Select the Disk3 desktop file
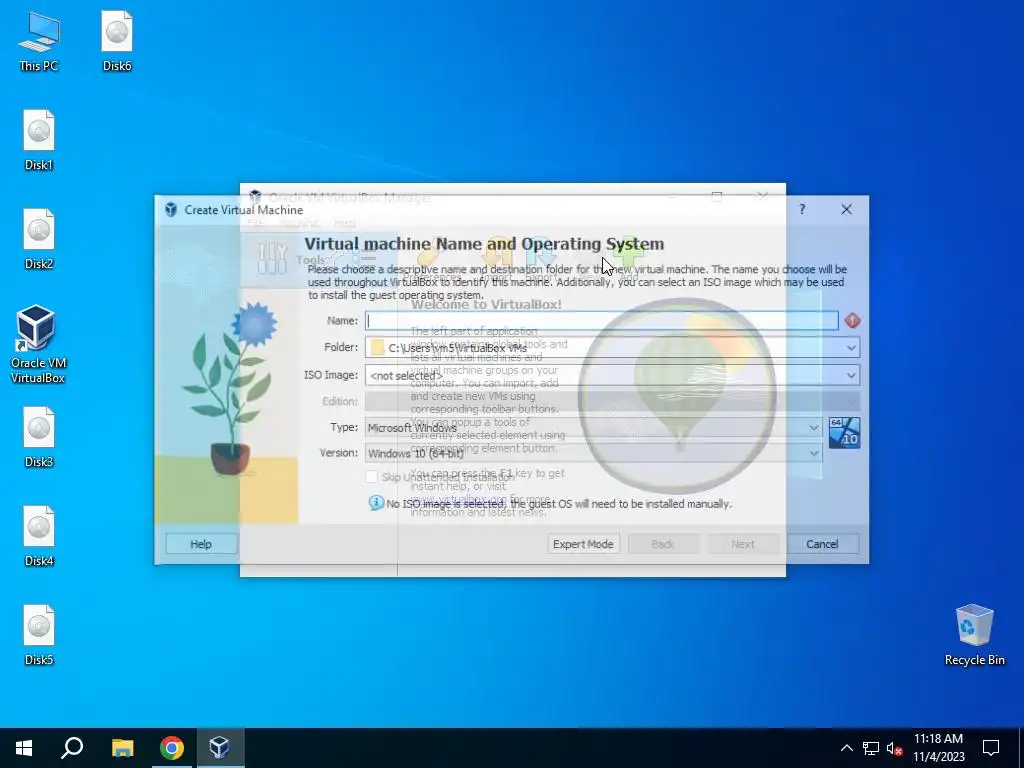1024x768 pixels. click(x=39, y=438)
